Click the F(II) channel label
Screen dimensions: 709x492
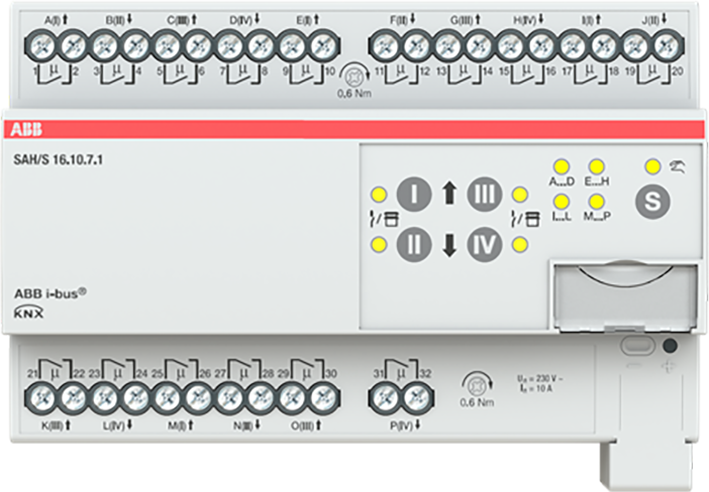[403, 19]
